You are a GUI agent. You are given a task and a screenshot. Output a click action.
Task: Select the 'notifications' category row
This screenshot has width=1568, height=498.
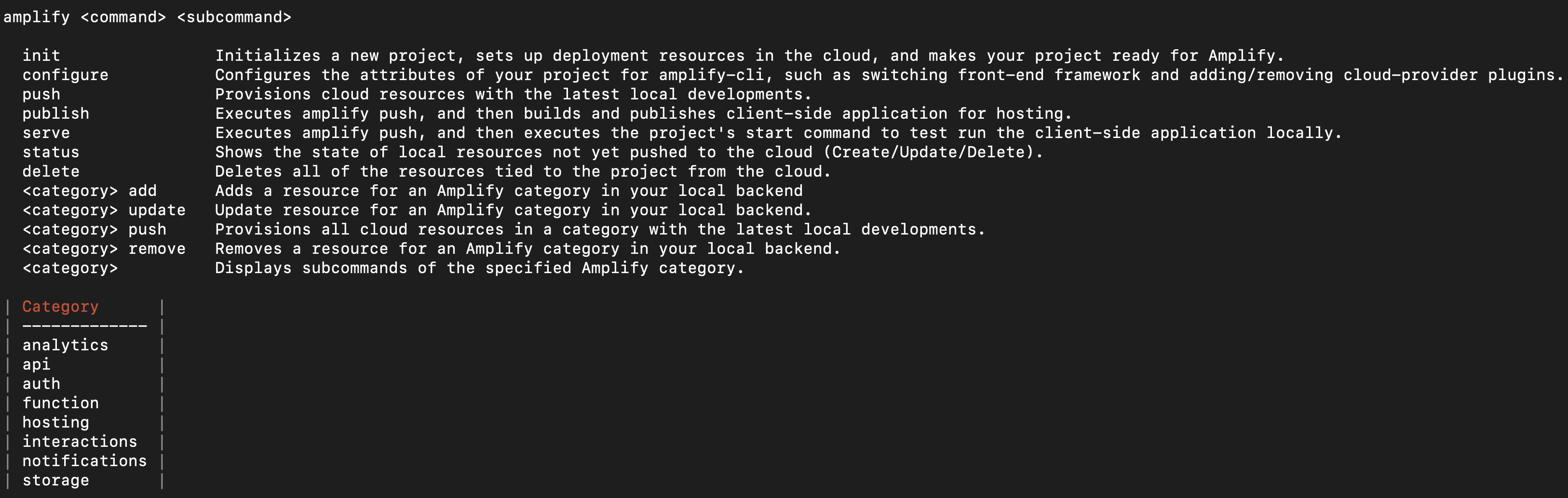[84, 461]
